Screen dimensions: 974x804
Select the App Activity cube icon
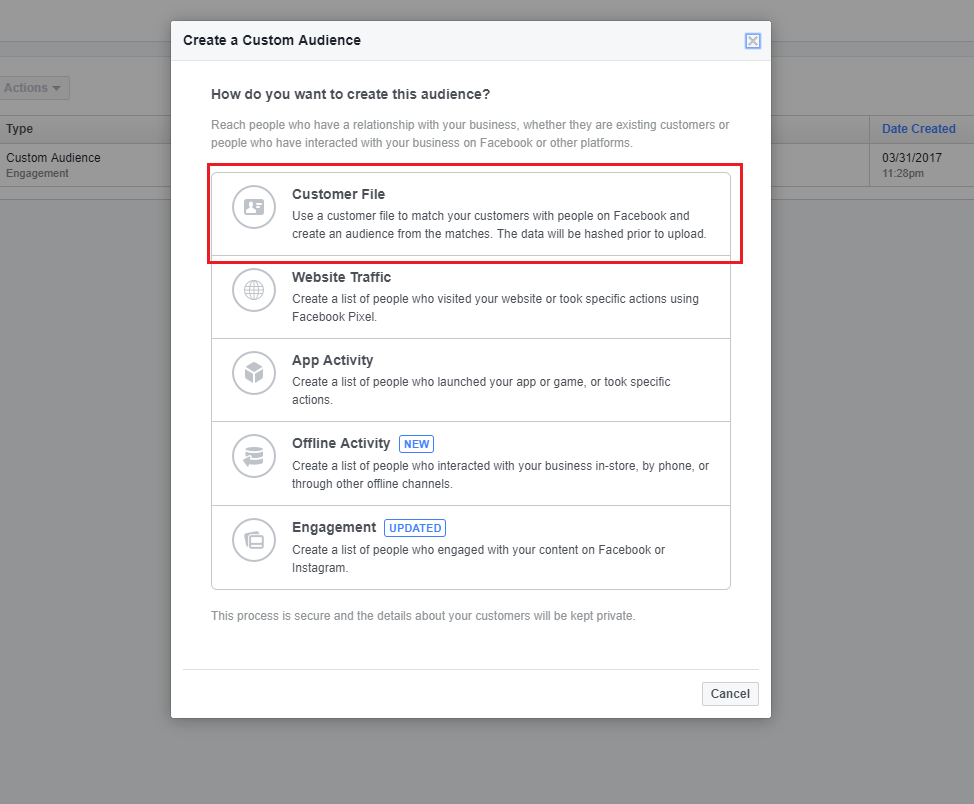point(254,373)
